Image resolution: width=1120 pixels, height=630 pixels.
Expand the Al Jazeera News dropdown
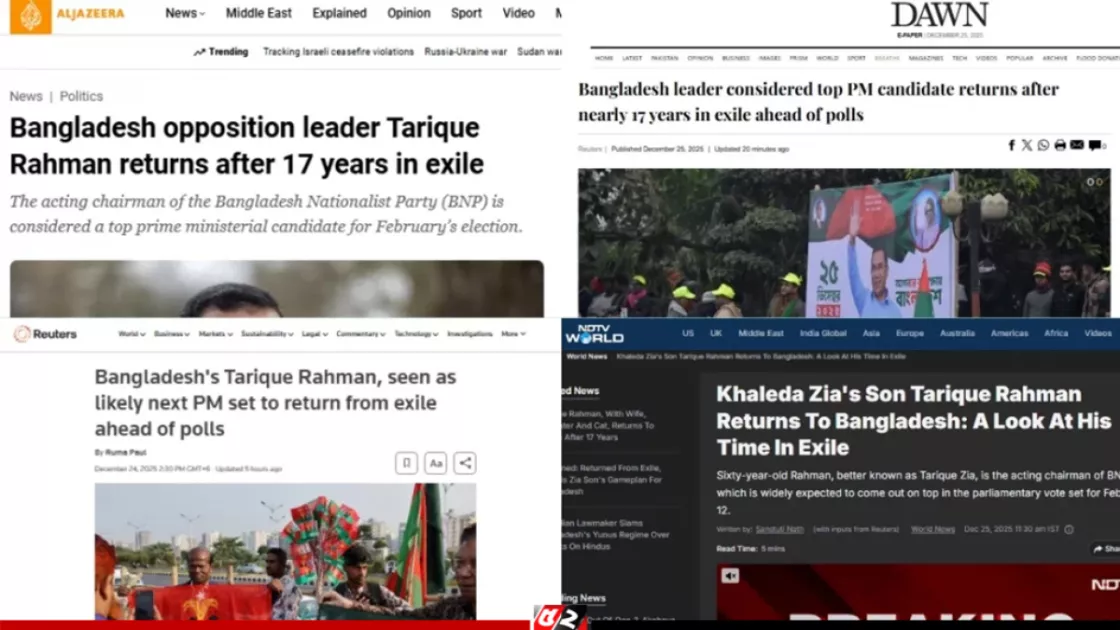point(185,13)
